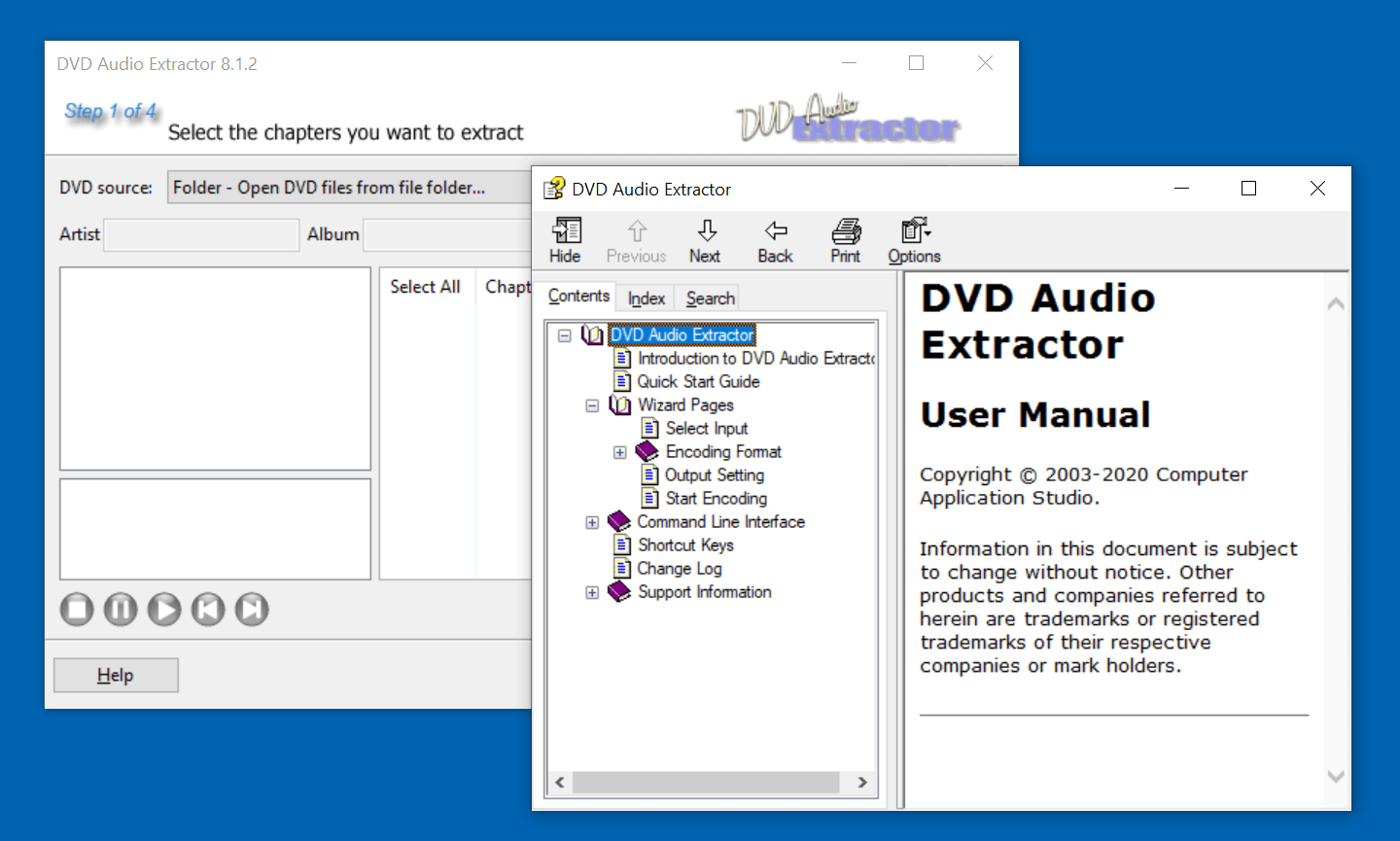The image size is (1400, 841).
Task: Start playback with the Play button
Action: pyautogui.click(x=164, y=610)
